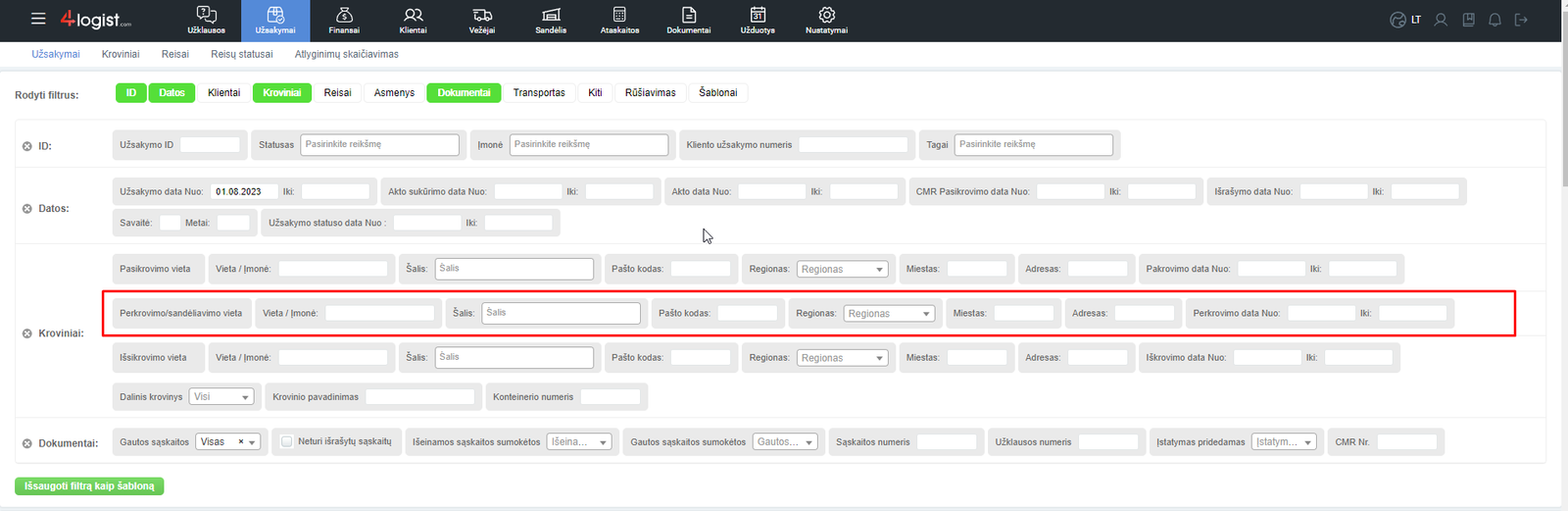The image size is (1568, 511).
Task: Focus the Sąskaitos numeris input
Action: 947,442
